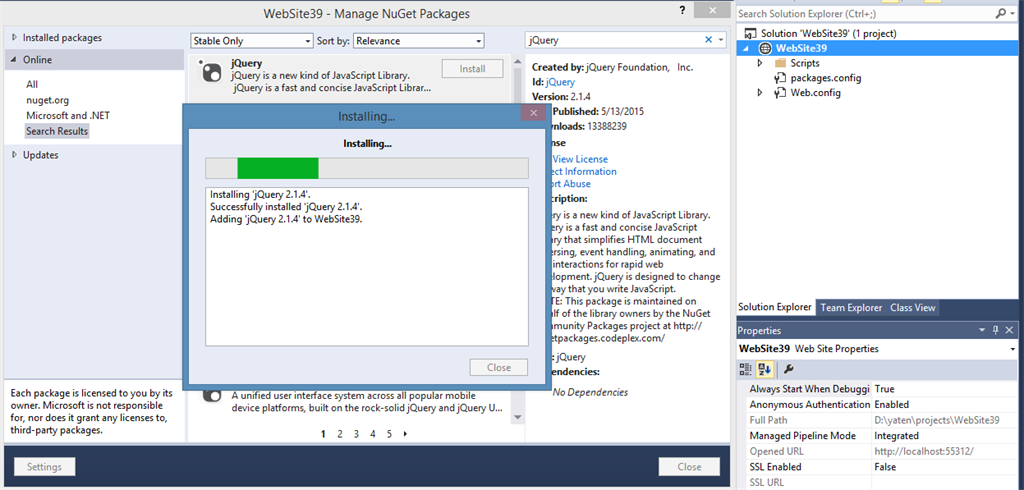
Task: Click Close in Manage NuGet Packages
Action: coord(689,467)
